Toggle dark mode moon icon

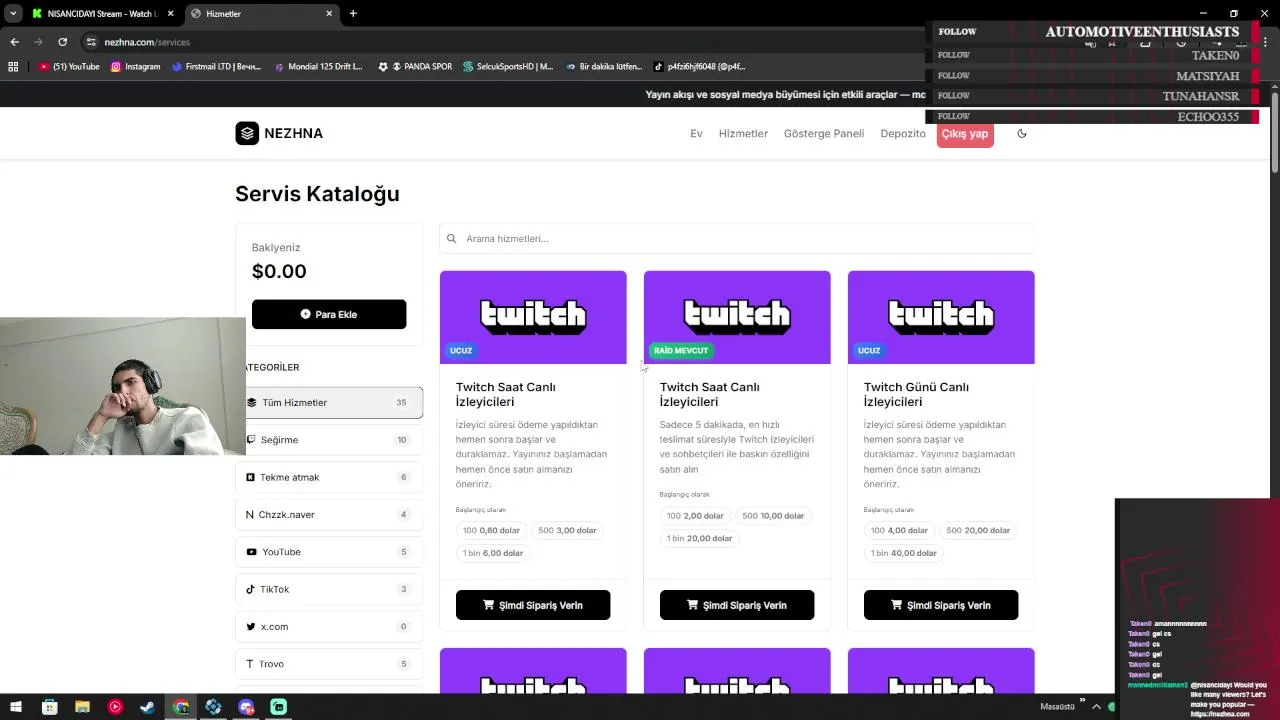point(1022,133)
